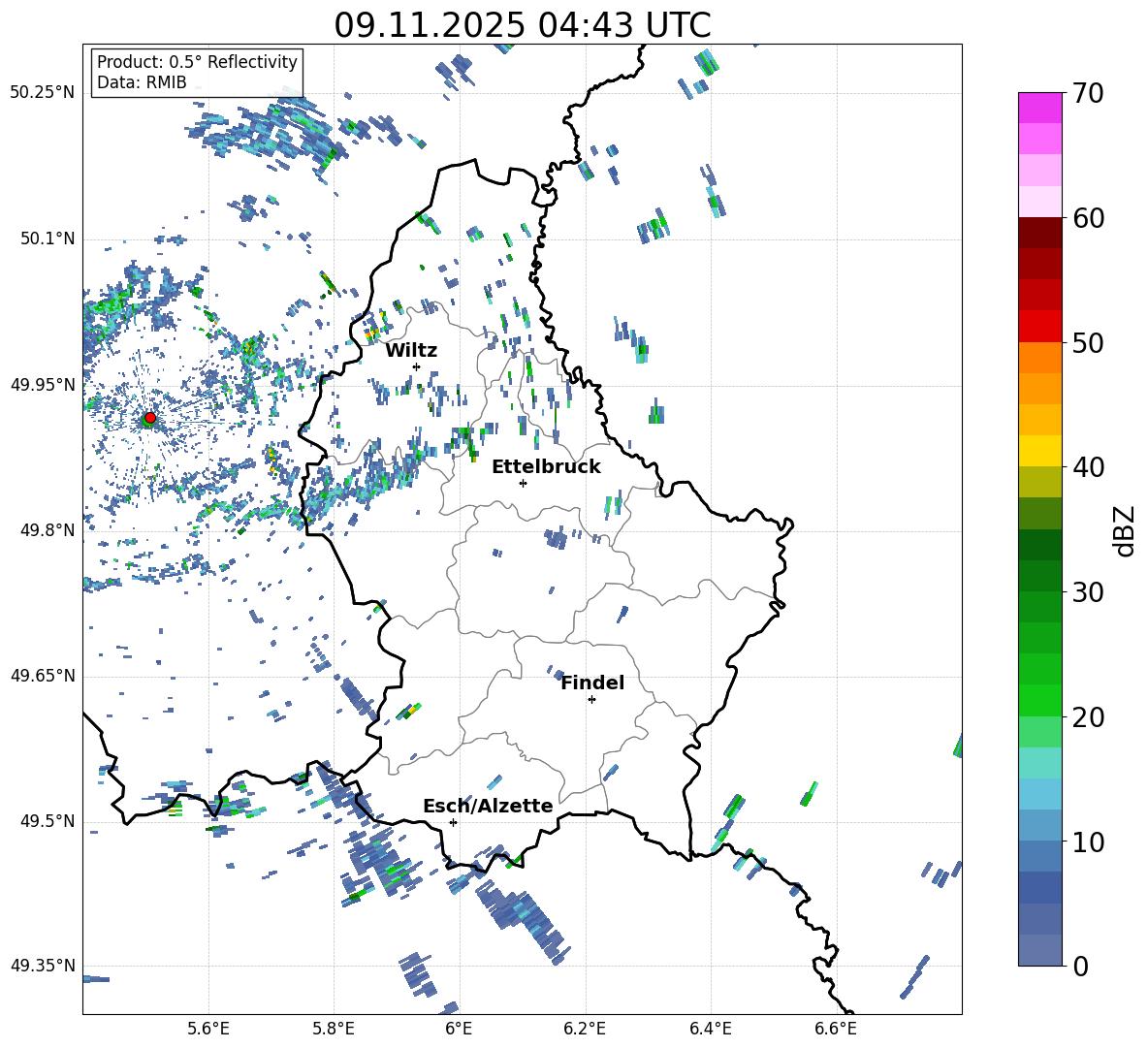Click the red radar station dot
This screenshot has height=1048, width=1148.
click(149, 418)
